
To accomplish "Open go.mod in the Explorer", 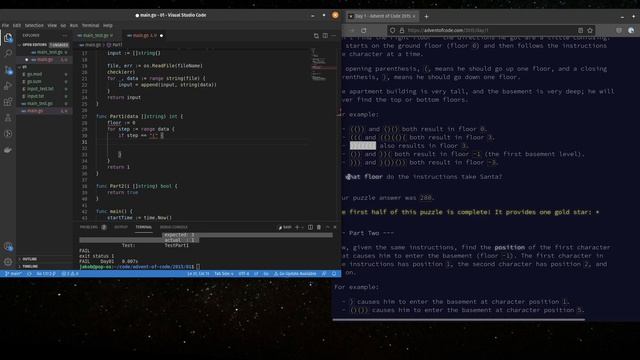I will tap(45, 74).
